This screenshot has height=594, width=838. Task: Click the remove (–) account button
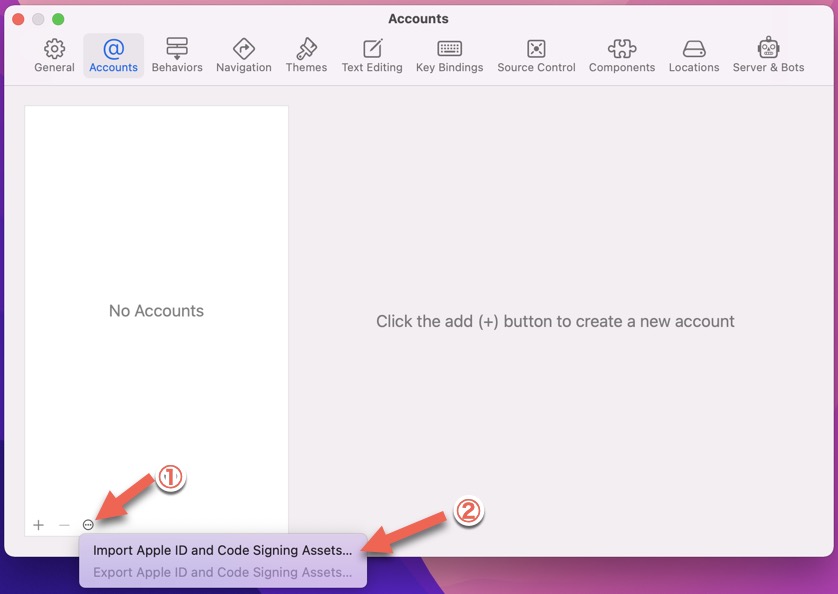pyautogui.click(x=64, y=525)
